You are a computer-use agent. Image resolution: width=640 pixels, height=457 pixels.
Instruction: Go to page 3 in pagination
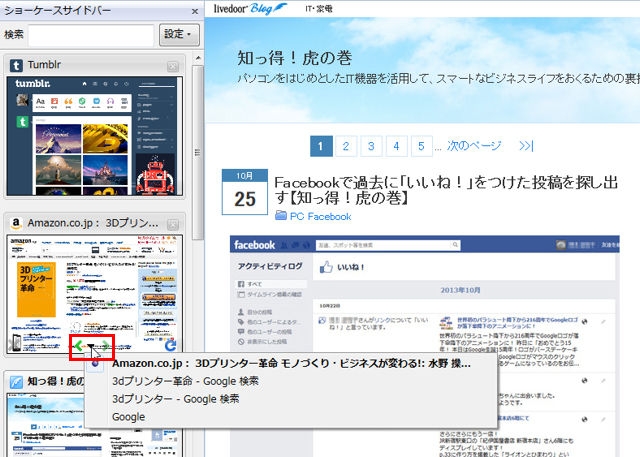[x=371, y=146]
